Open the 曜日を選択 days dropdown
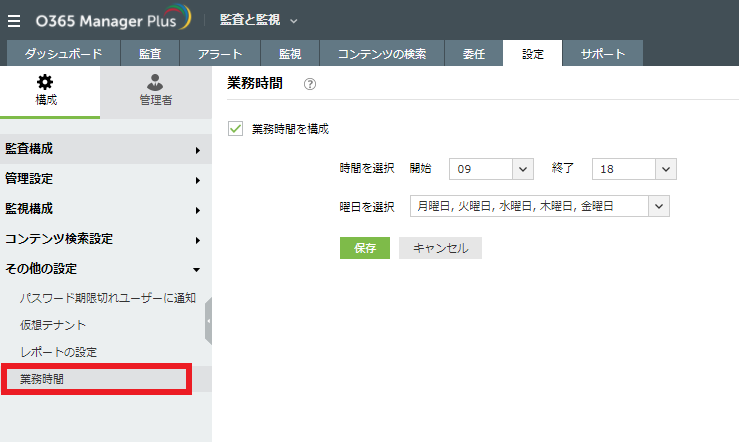Viewport: 739px width, 442px height. click(540, 206)
